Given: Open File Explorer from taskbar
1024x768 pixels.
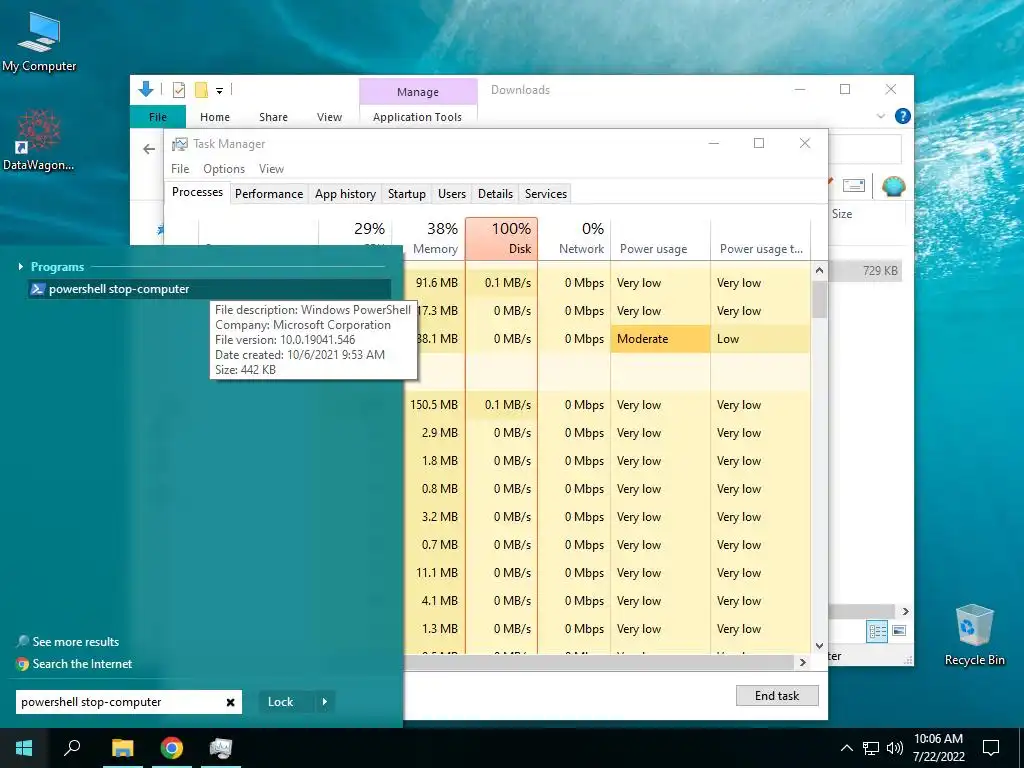Looking at the screenshot, I should coord(122,748).
